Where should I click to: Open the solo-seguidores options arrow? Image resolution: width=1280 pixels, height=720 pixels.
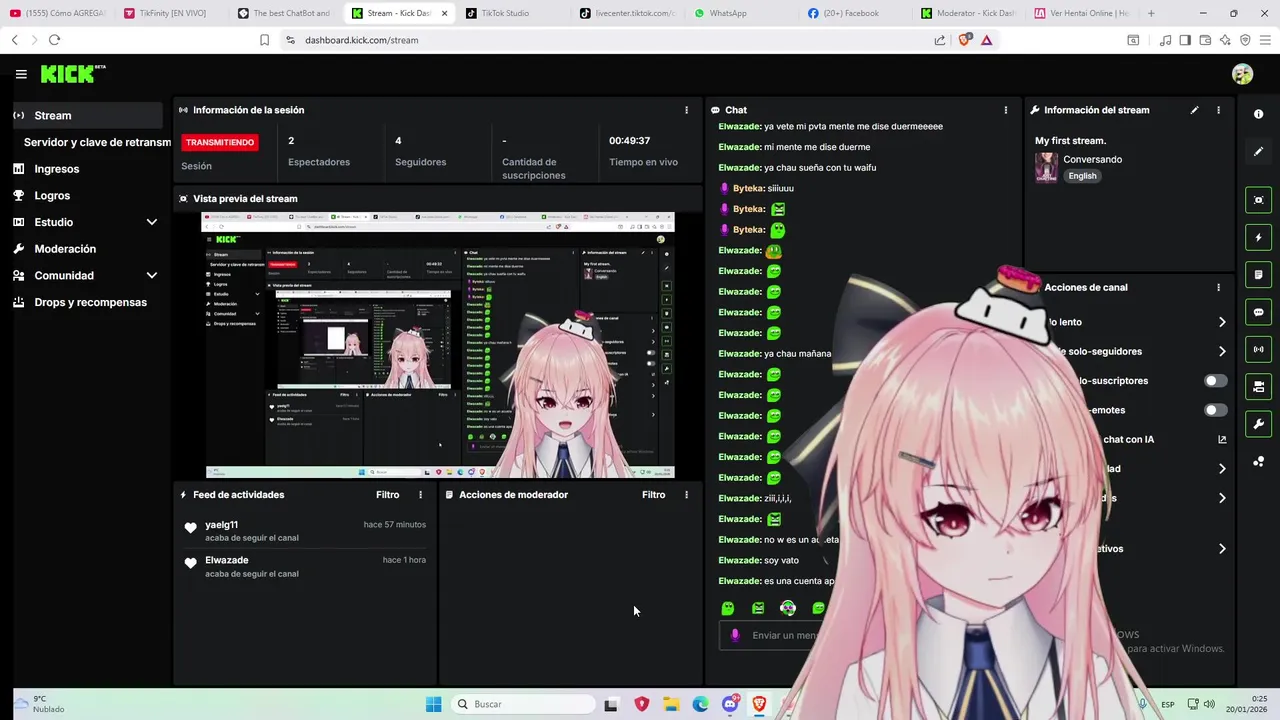point(1222,351)
